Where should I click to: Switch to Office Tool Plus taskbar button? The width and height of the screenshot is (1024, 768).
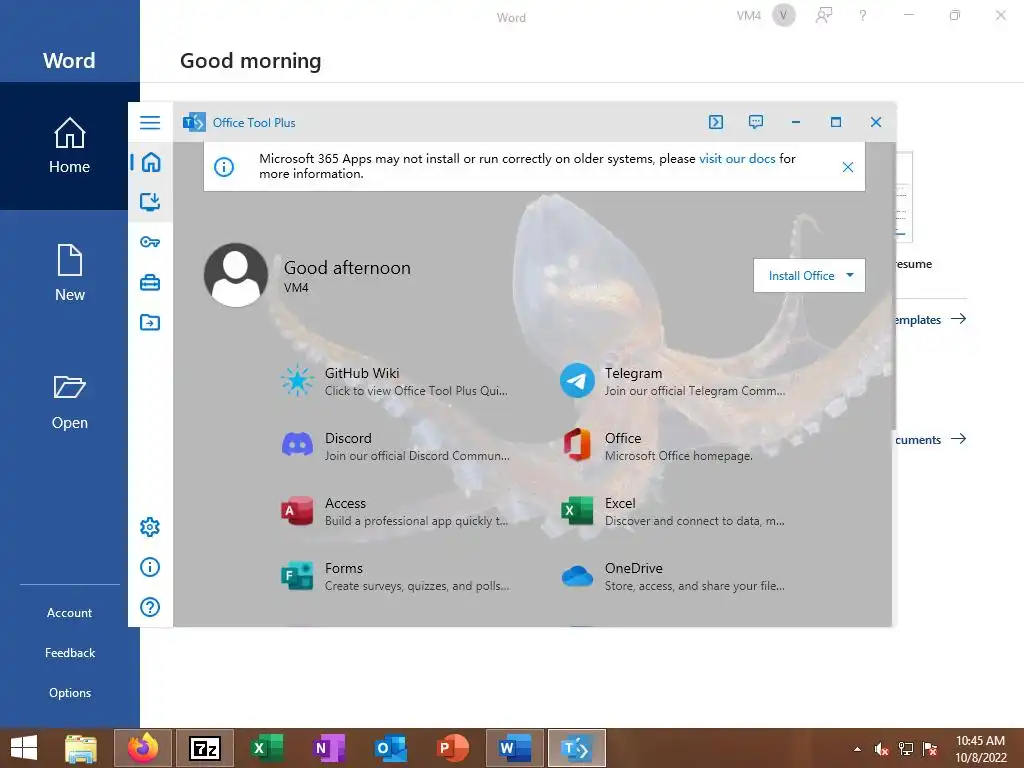[577, 748]
